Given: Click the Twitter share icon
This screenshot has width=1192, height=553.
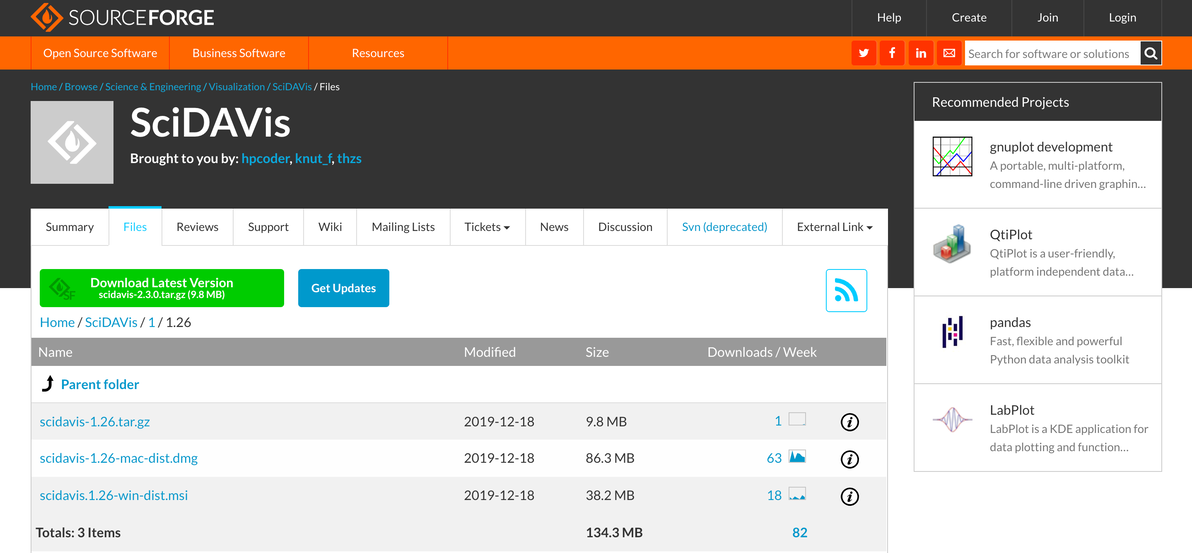Looking at the screenshot, I should coord(864,53).
